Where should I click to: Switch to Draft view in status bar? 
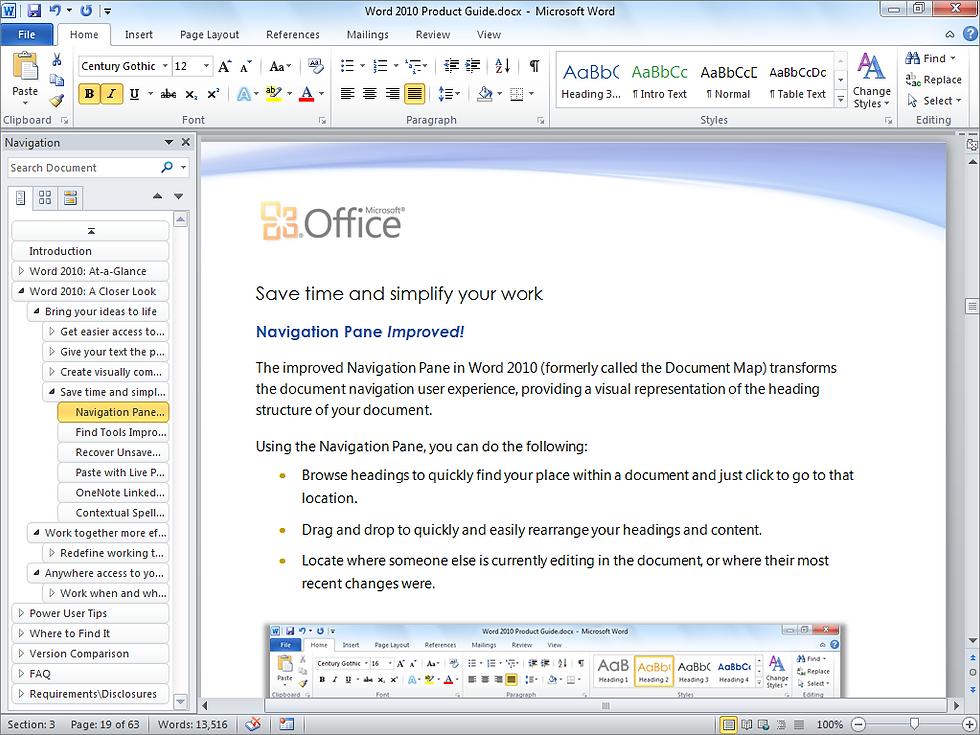coord(799,724)
